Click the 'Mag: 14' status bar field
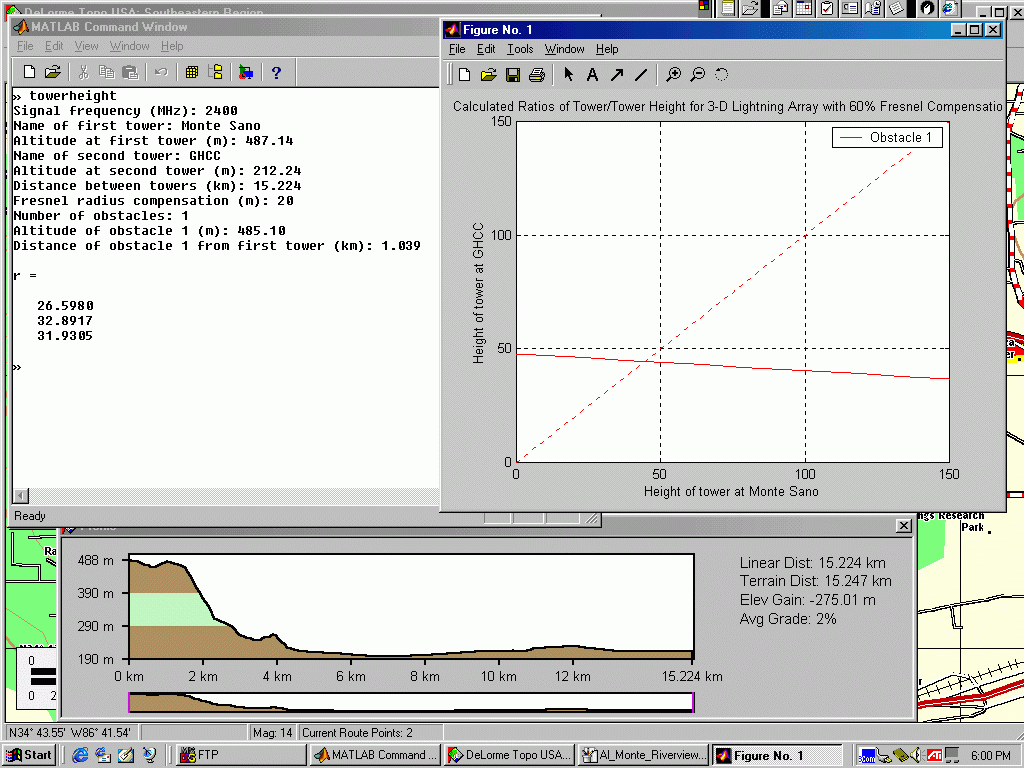Screen dimensions: 1024x768 point(272,733)
